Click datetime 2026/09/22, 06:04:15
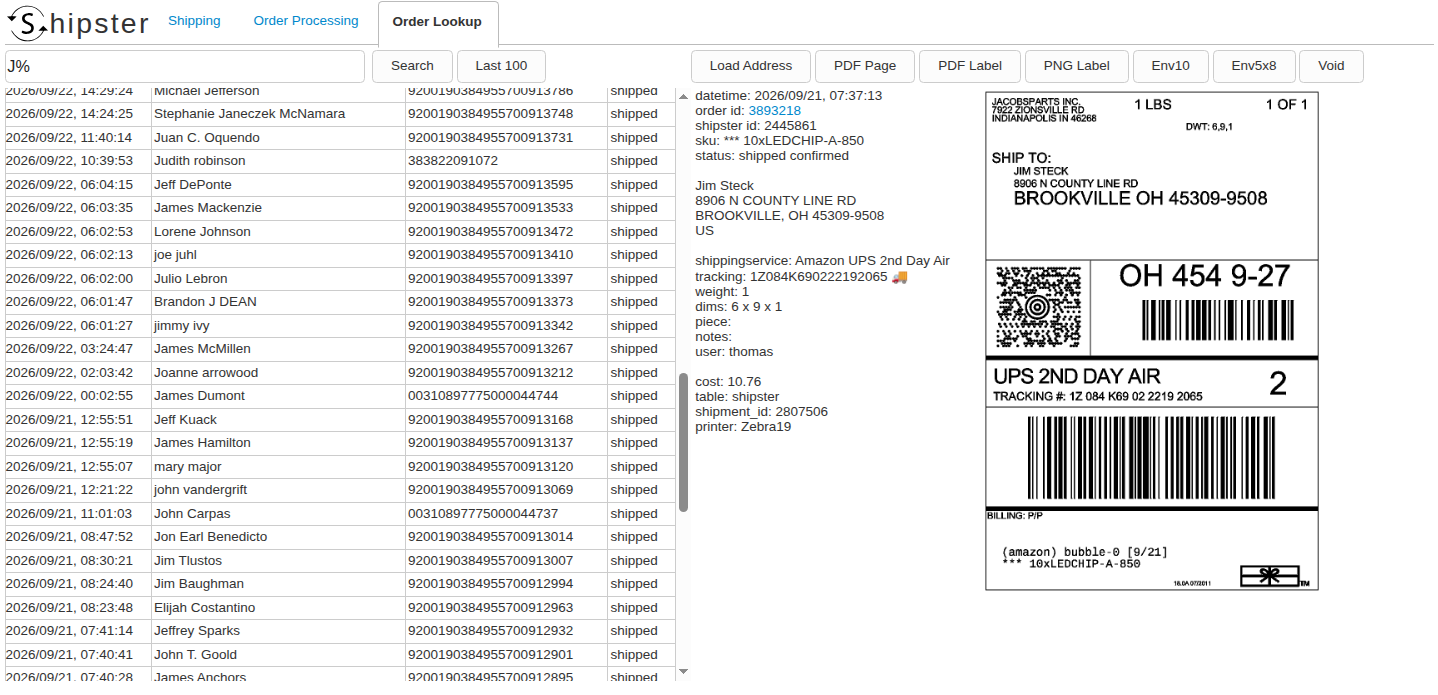 pos(69,185)
